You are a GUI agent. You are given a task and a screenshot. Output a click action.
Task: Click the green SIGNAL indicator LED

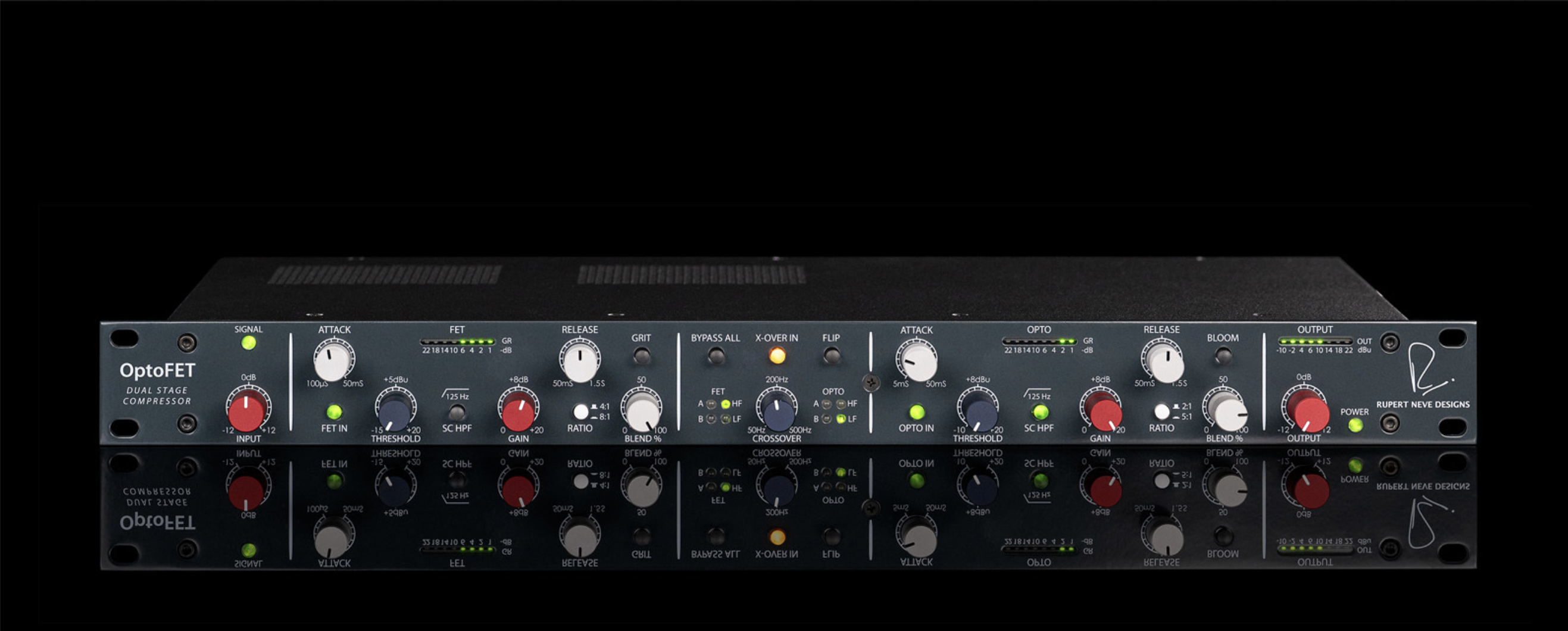pyautogui.click(x=248, y=342)
